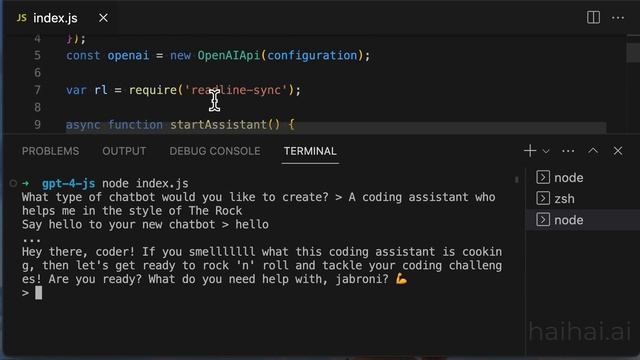Select the zsh terminal in list
Viewport: 640px width, 360px height.
[582, 199]
